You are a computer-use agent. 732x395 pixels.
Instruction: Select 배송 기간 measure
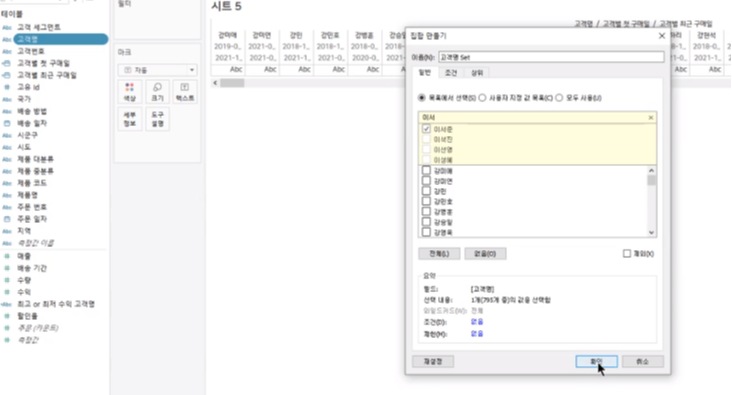pos(32,268)
